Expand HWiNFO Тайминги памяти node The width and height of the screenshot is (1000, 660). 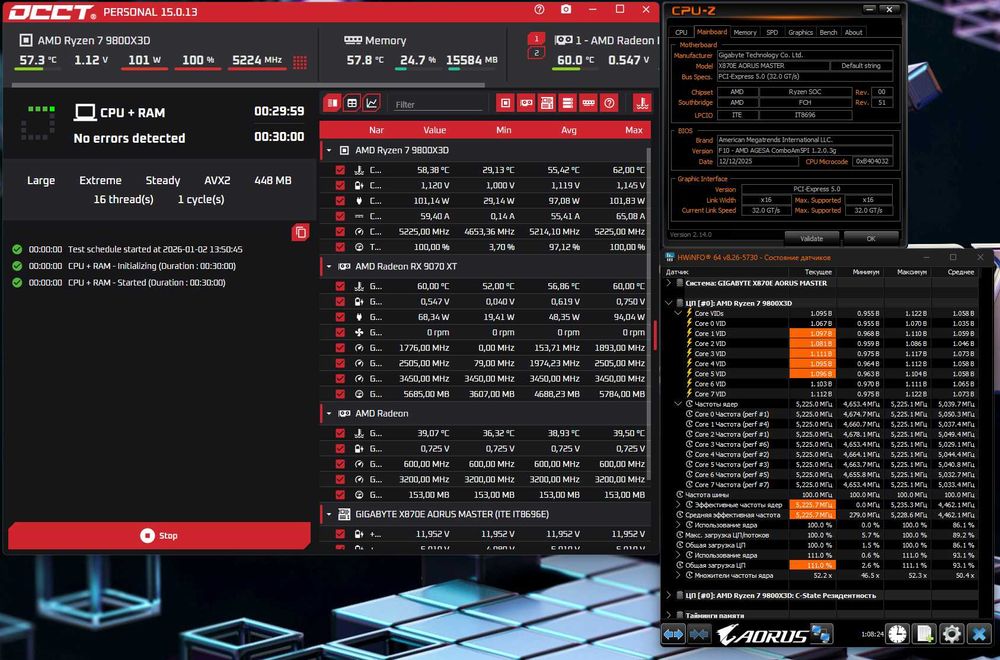coord(668,615)
